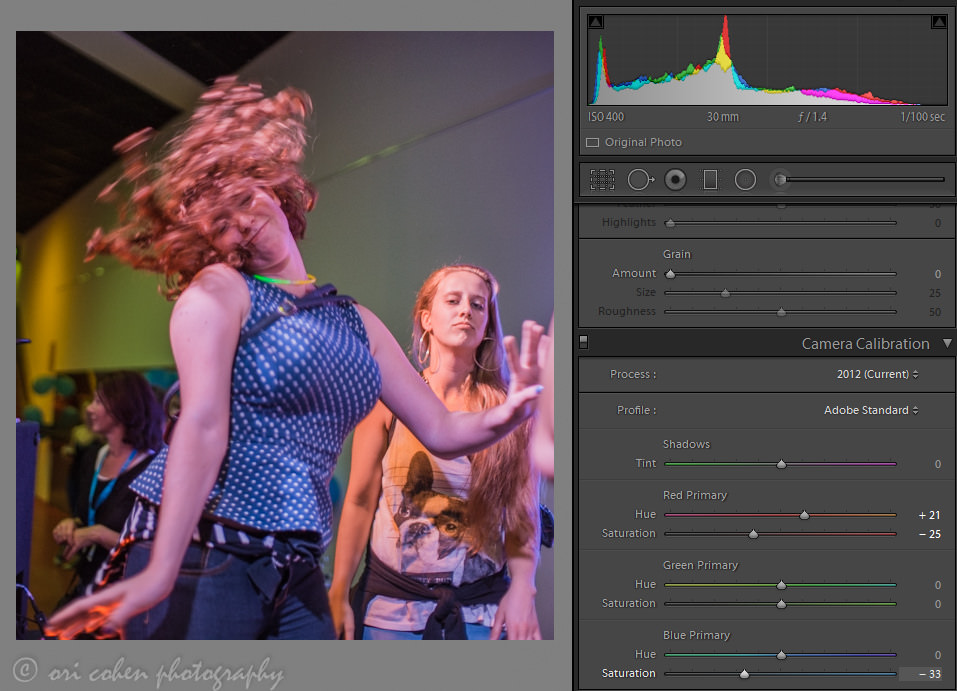Click the Grain Size slider
This screenshot has width=957, height=691.
tap(780, 293)
